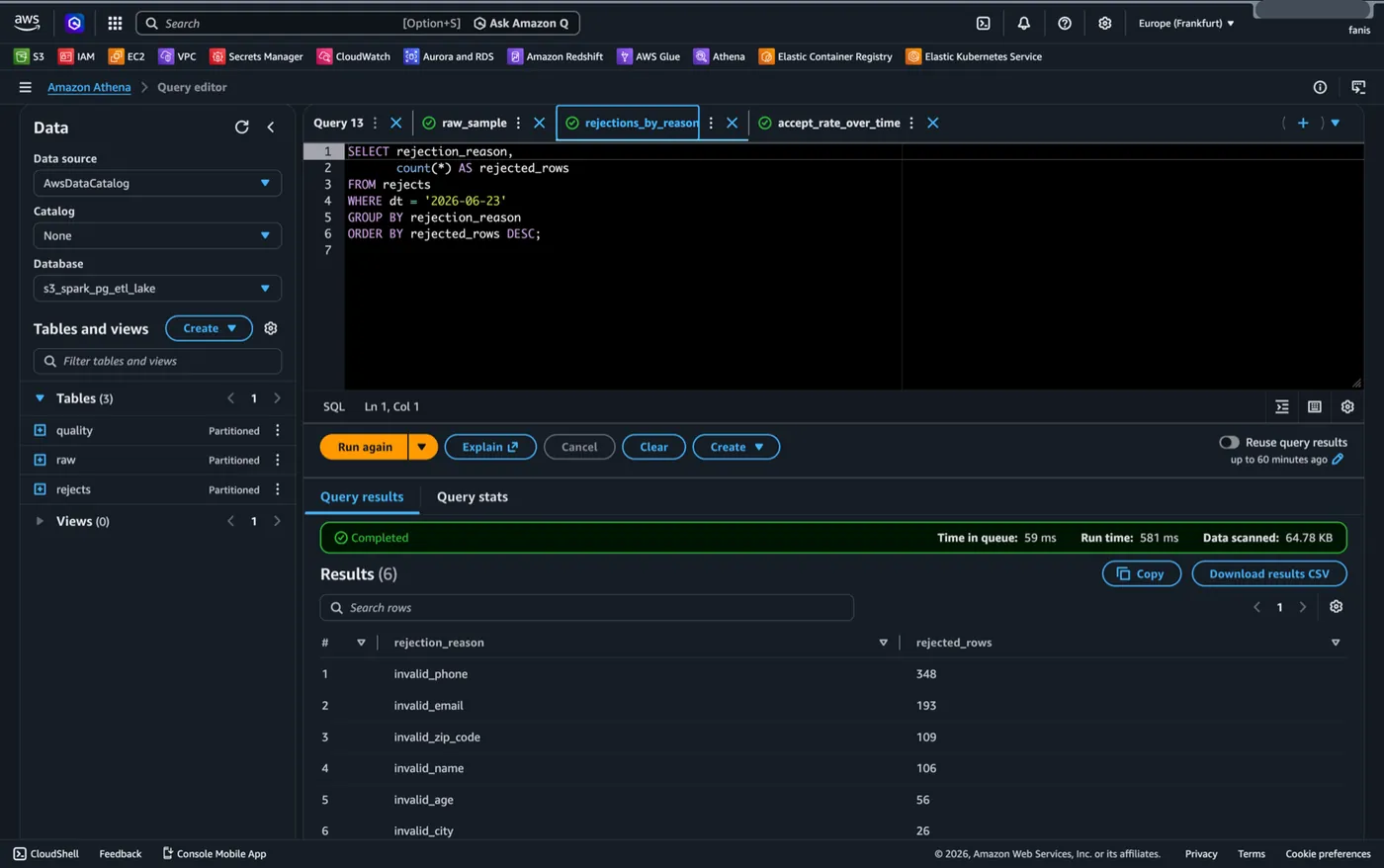Open the help question mark menu
The width and height of the screenshot is (1384, 868).
(x=1065, y=23)
